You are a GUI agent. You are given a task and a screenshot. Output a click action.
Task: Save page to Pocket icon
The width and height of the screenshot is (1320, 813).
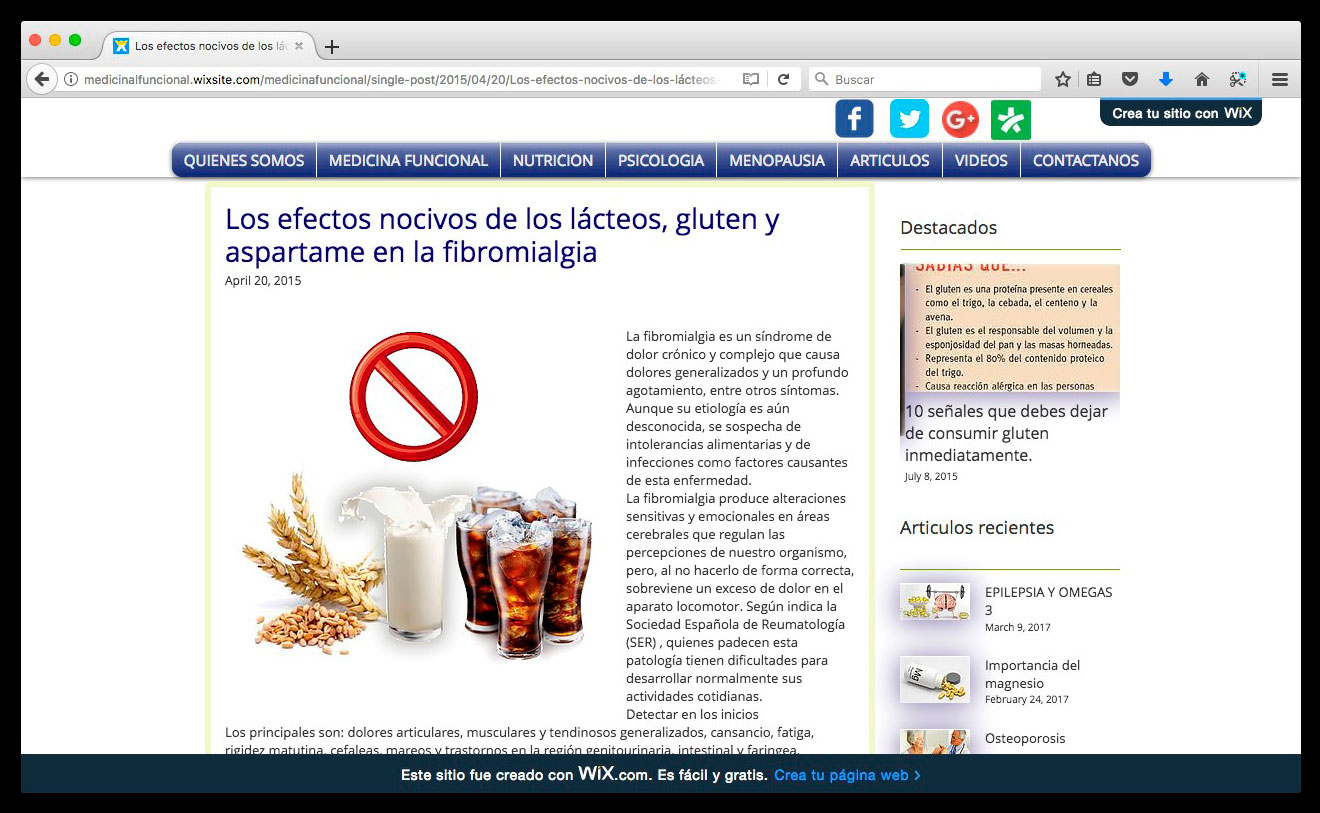(1130, 79)
